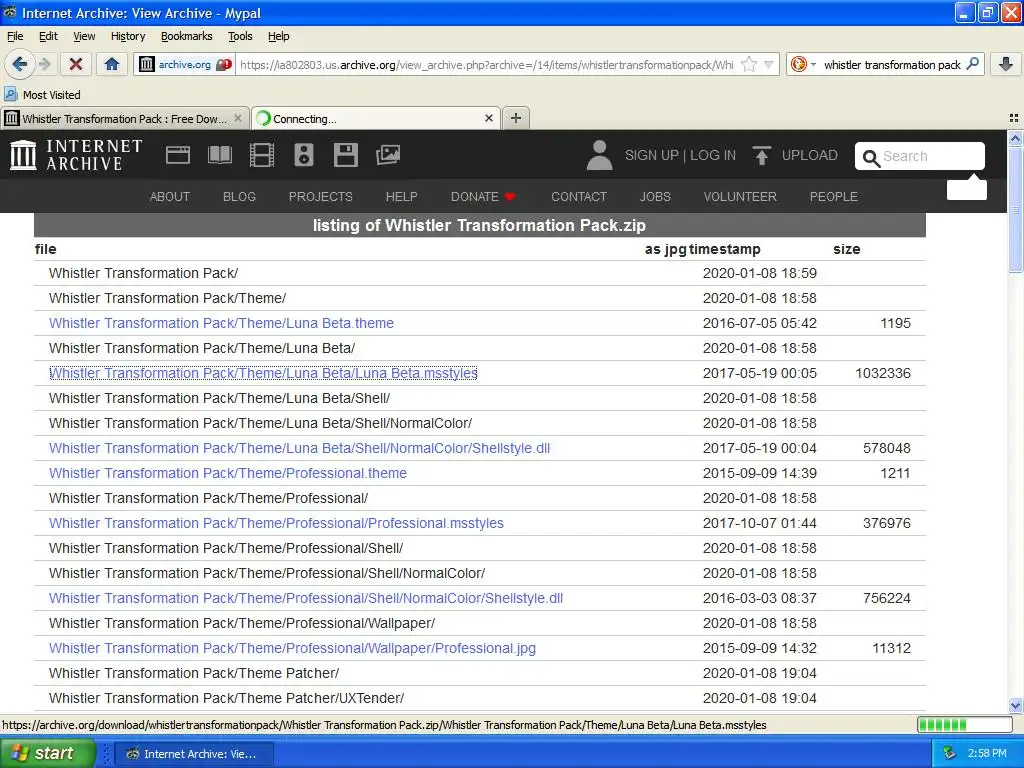Click the Internet Archive Search field
Image resolution: width=1024 pixels, height=768 pixels.
(x=920, y=156)
